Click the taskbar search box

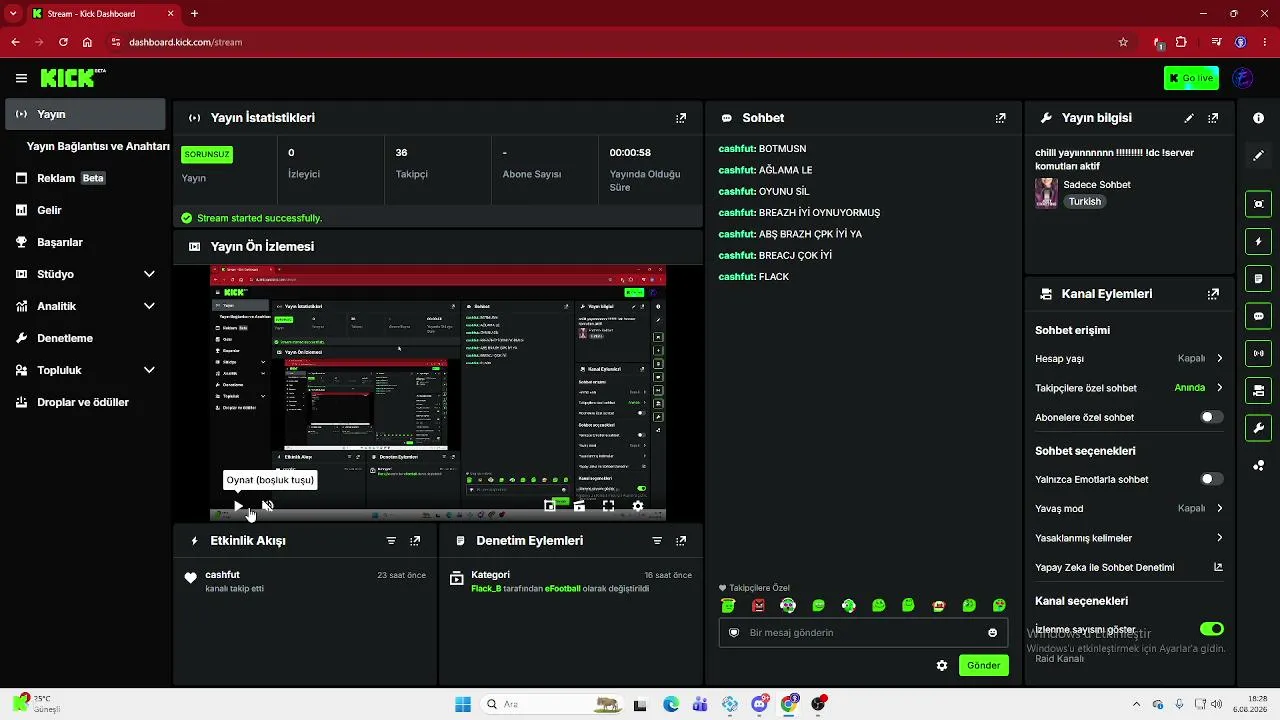(551, 704)
